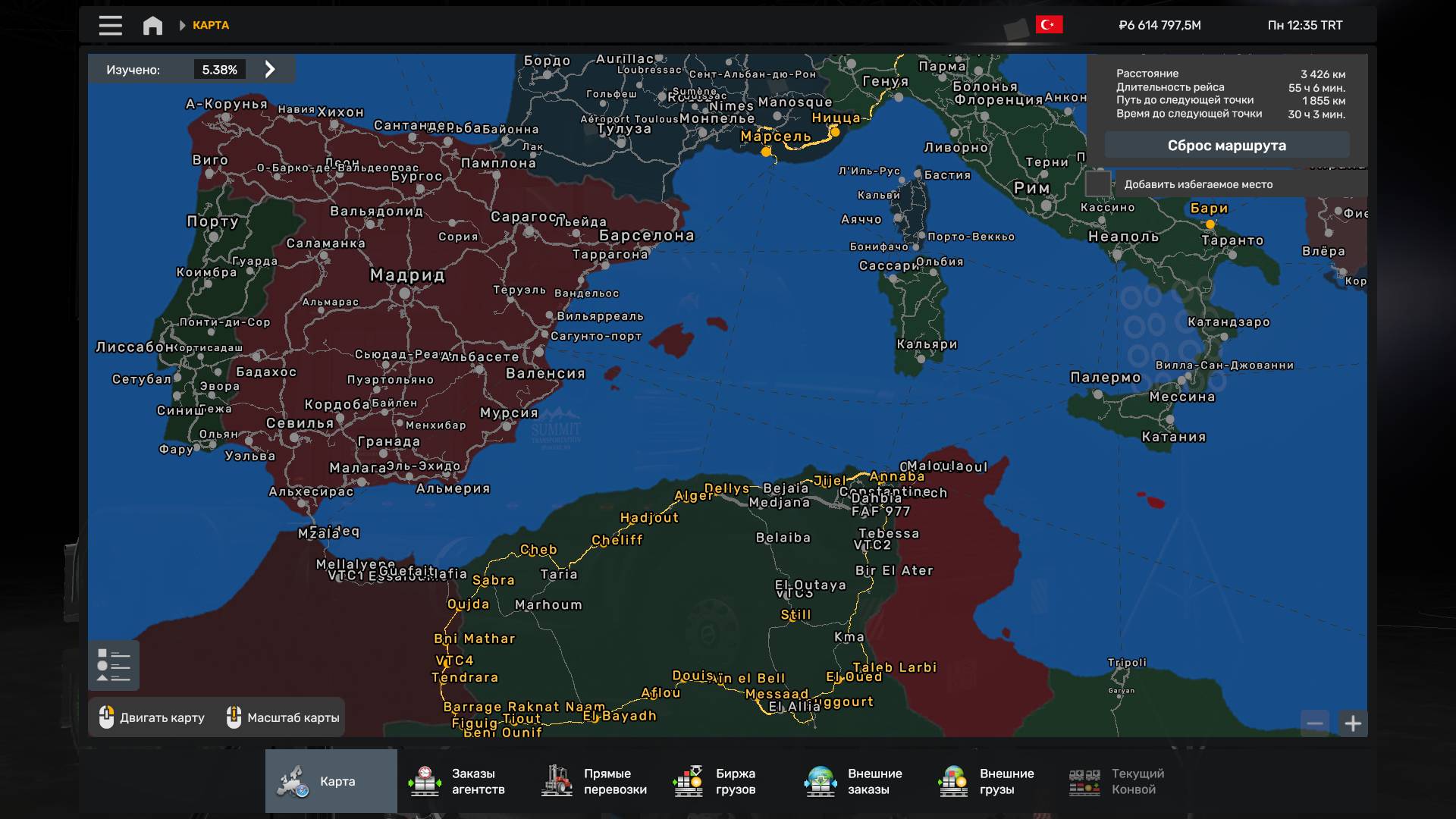Click the home icon in the breadcrumb
The height and width of the screenshot is (819, 1456).
point(152,26)
